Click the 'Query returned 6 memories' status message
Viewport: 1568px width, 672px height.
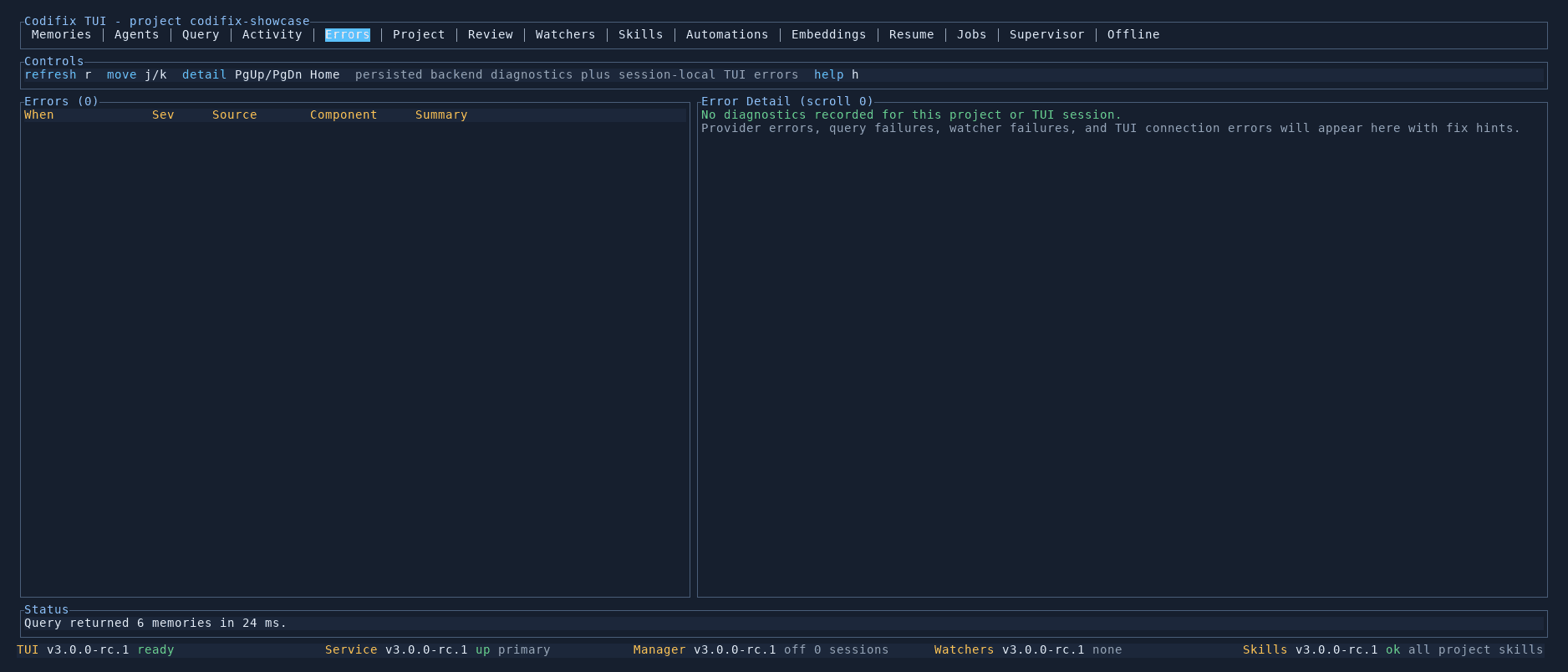[155, 623]
